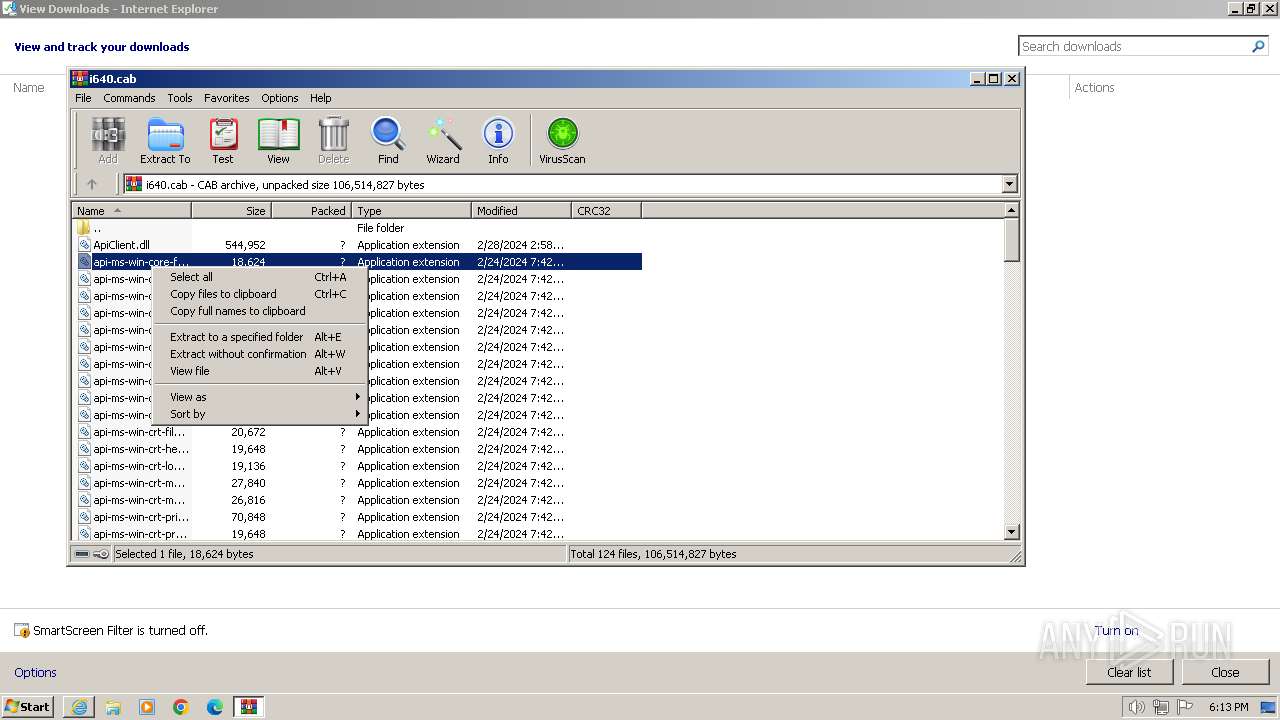Open the Commands menu
The height and width of the screenshot is (720, 1280).
[129, 98]
